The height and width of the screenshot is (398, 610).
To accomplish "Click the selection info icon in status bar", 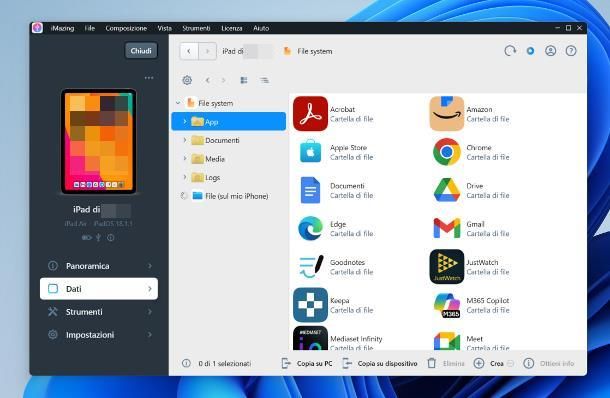I will [186, 363].
